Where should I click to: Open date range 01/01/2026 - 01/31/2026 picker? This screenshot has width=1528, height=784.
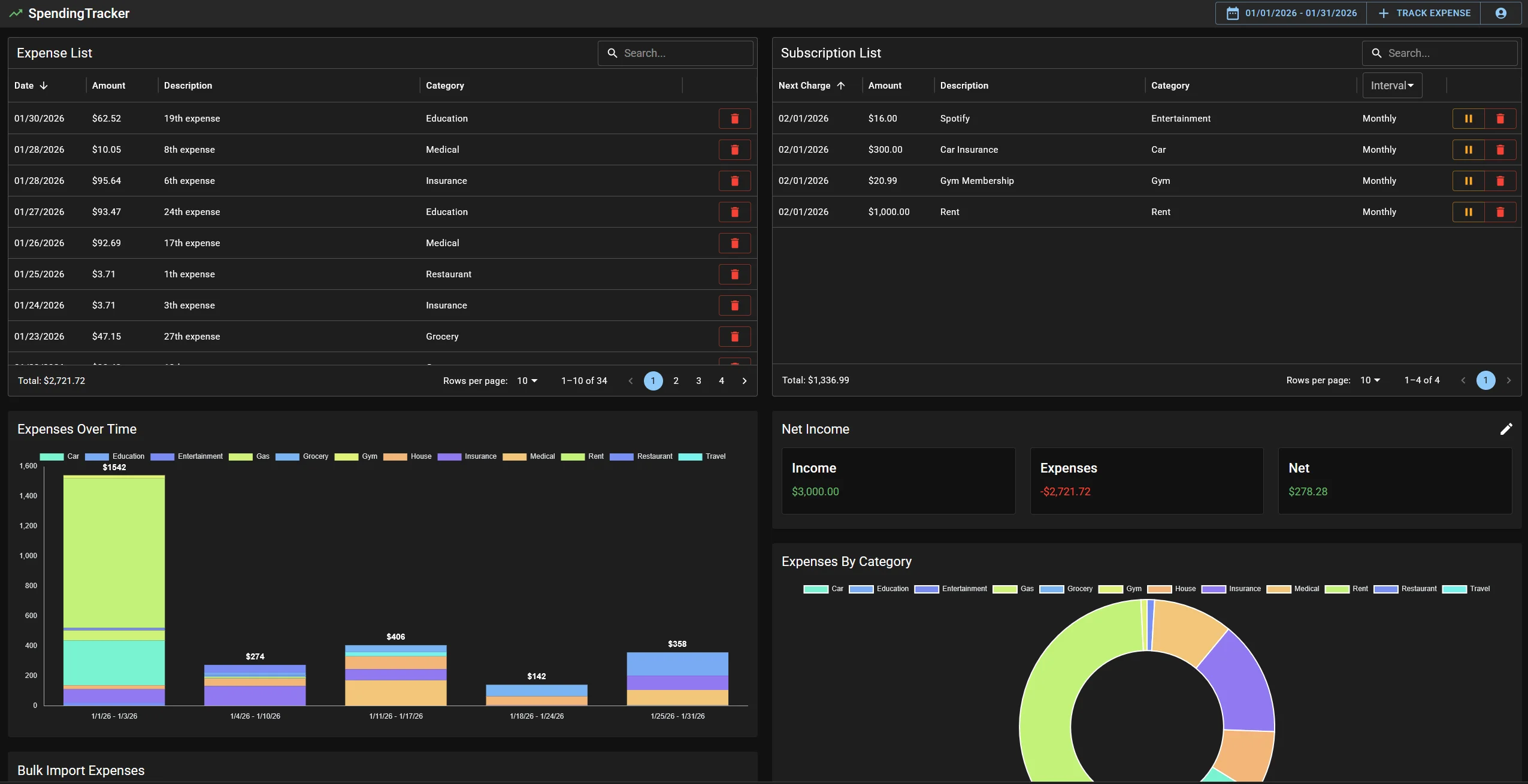pyautogui.click(x=1291, y=13)
